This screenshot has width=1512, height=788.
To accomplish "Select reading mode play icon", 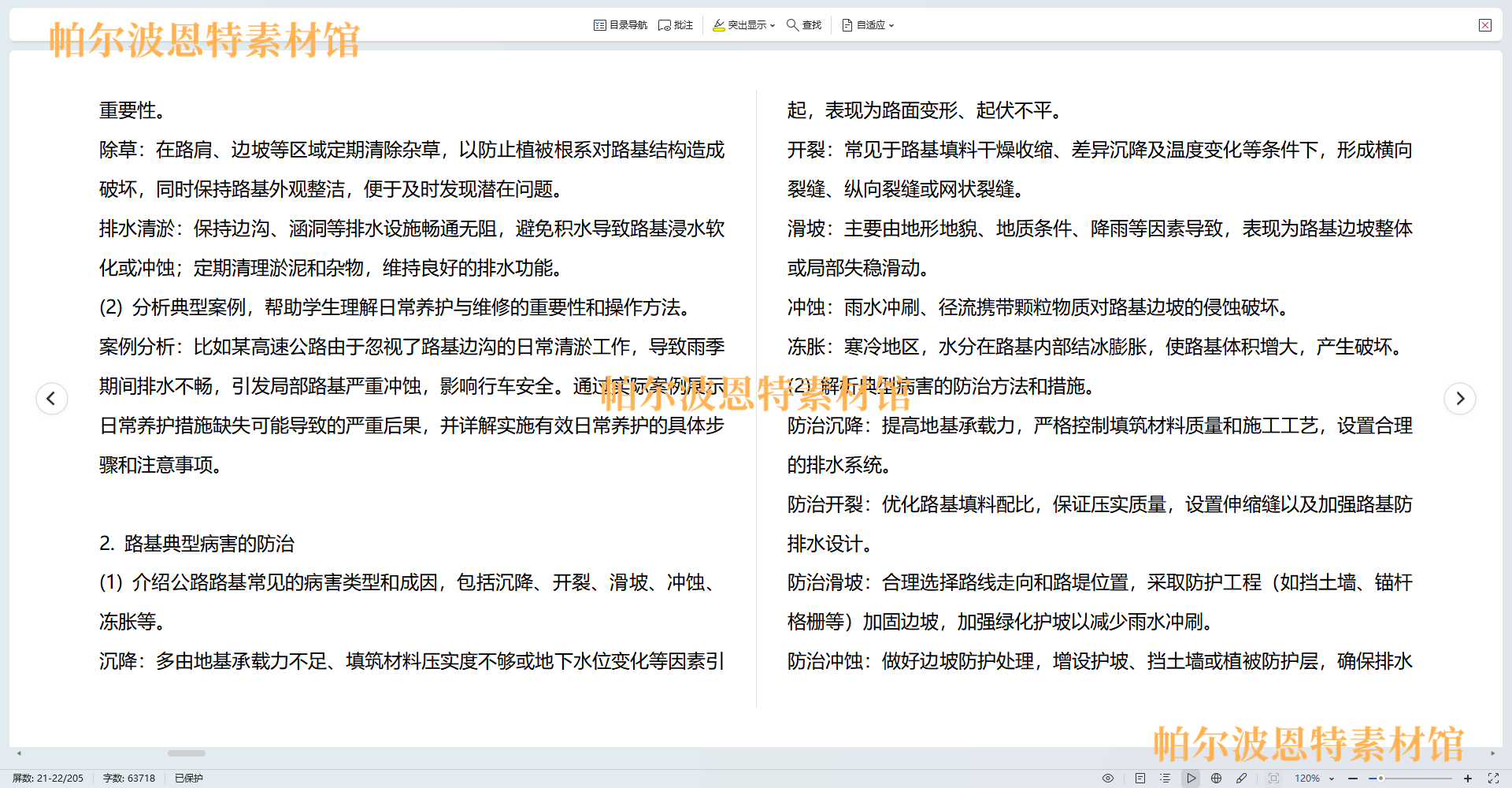I will click(x=1191, y=778).
